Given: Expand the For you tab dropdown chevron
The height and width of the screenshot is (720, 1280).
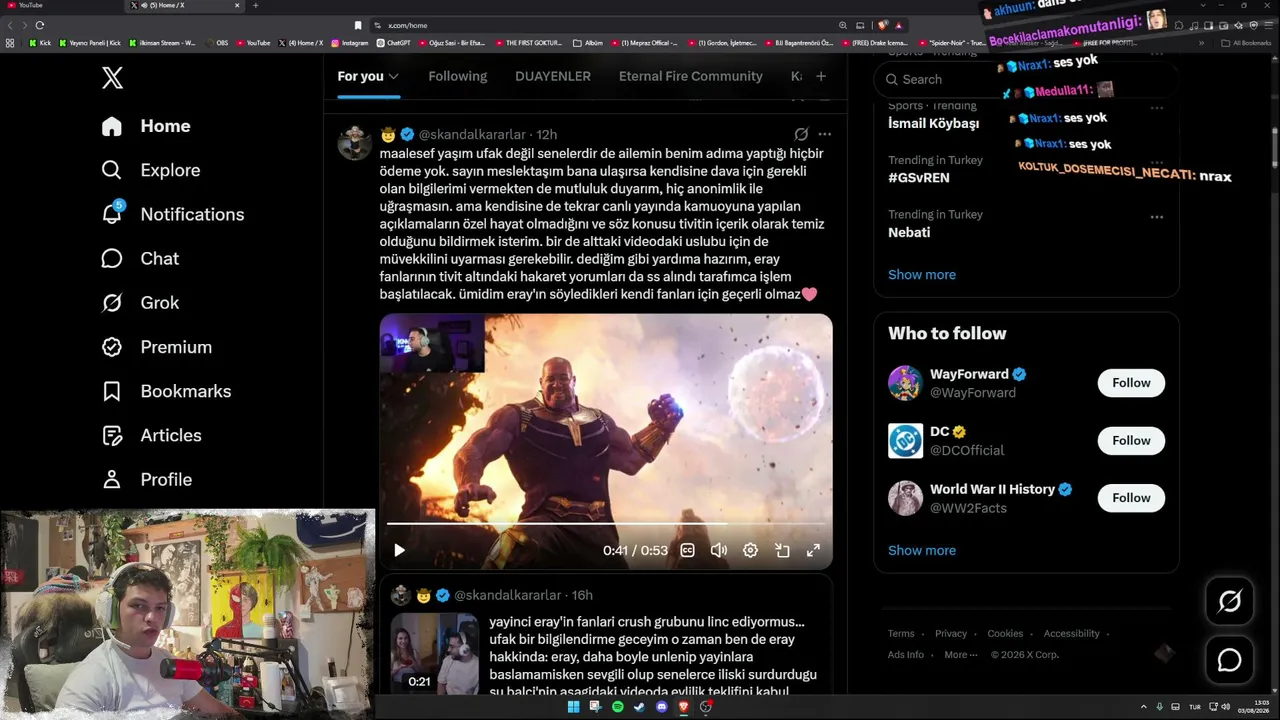Looking at the screenshot, I should (x=394, y=77).
